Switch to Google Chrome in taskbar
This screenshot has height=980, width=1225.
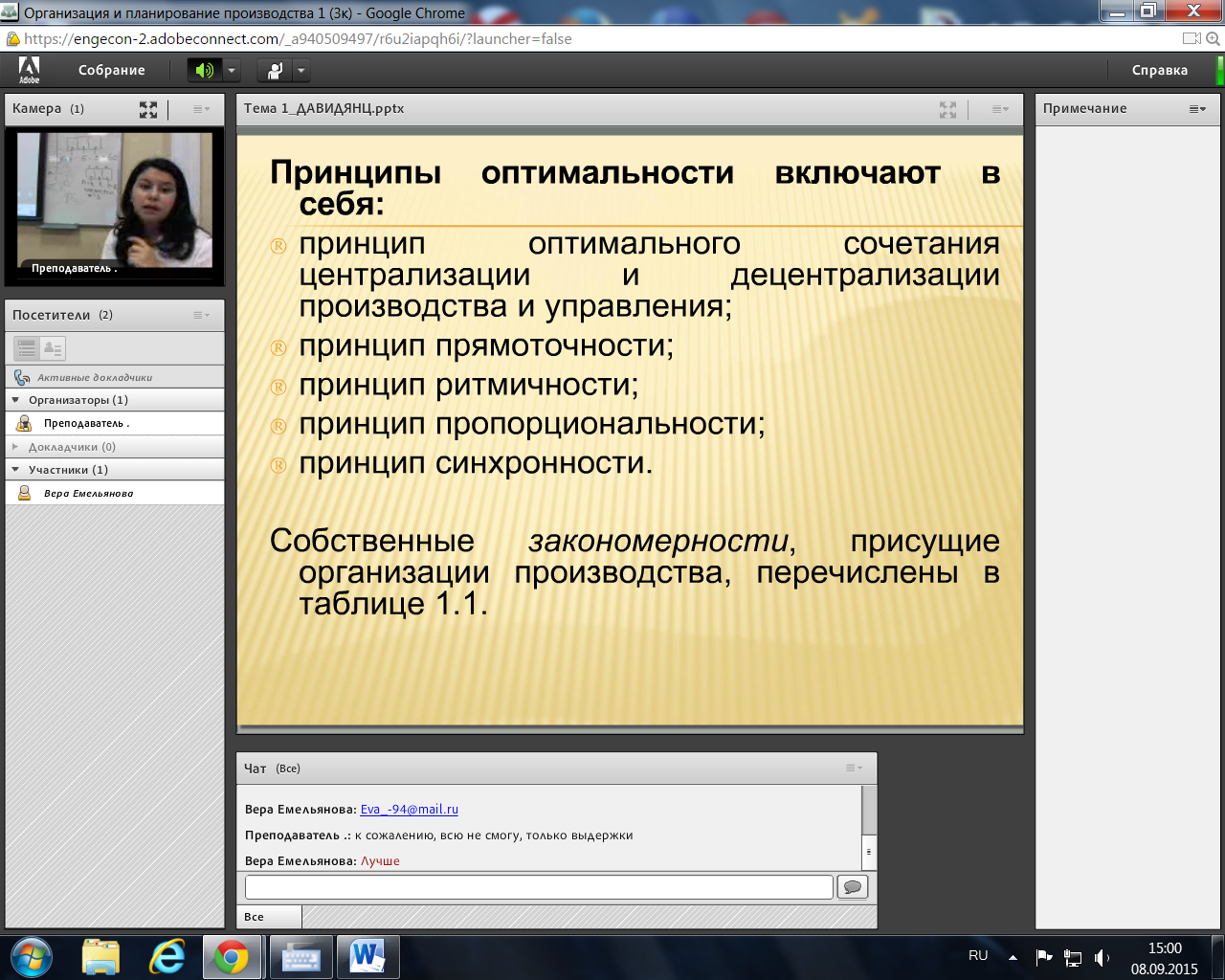pyautogui.click(x=232, y=956)
